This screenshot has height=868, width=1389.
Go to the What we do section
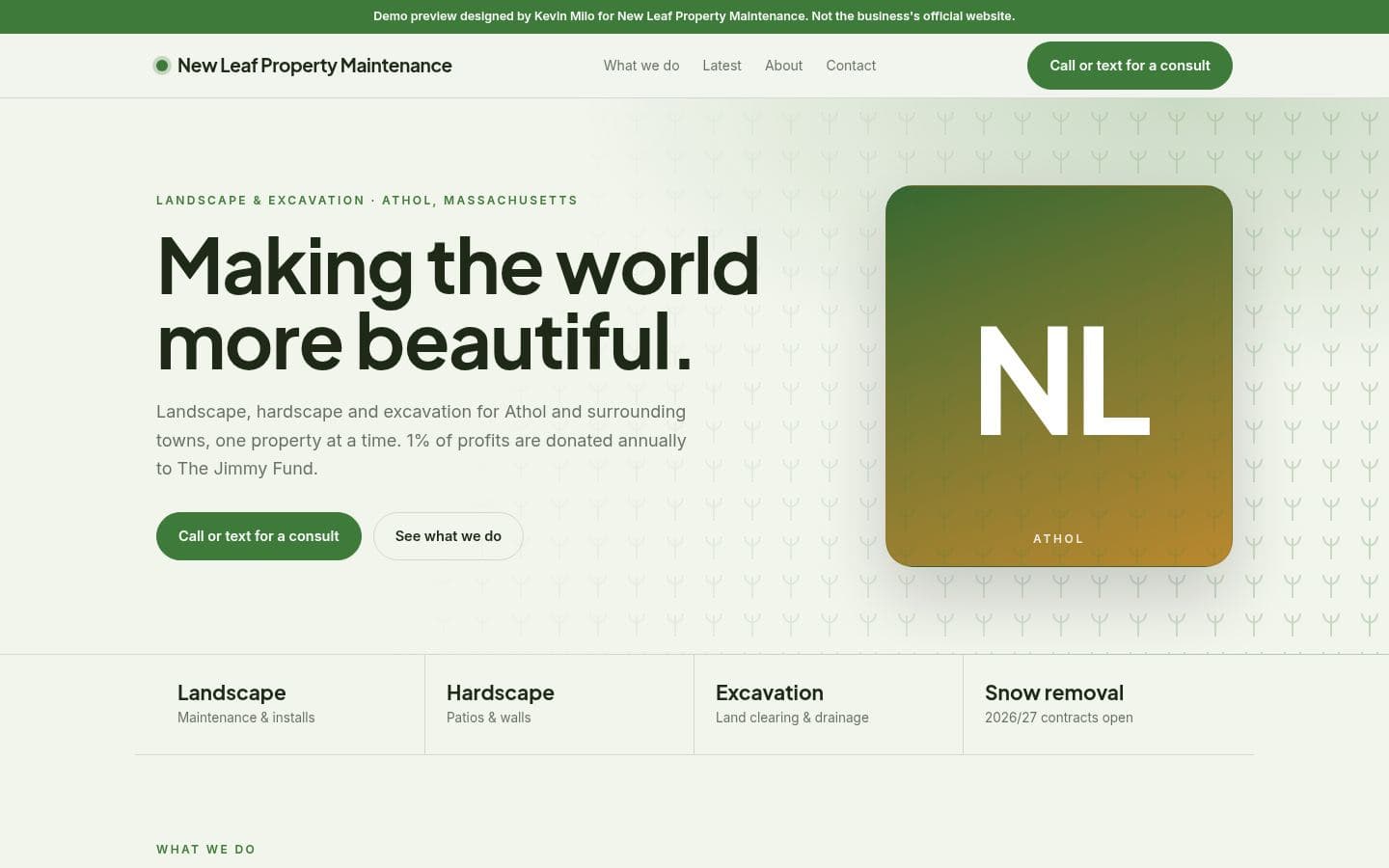(641, 66)
